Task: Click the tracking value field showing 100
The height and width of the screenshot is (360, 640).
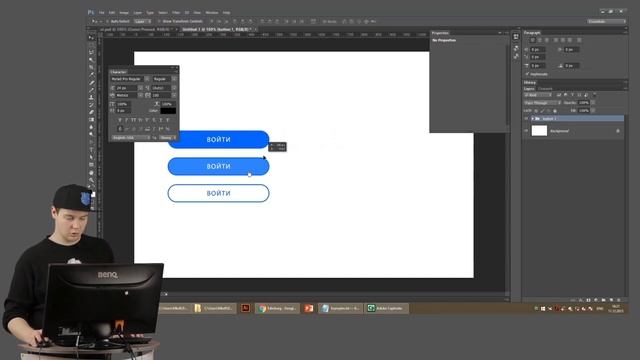Action: (x=161, y=95)
